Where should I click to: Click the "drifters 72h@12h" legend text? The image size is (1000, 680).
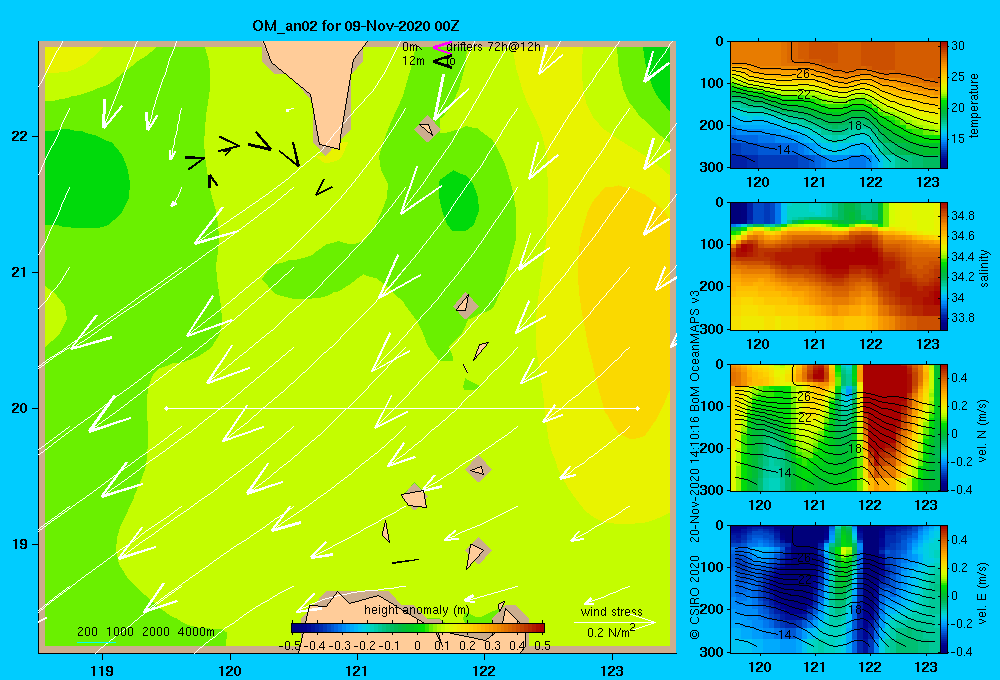click(494, 47)
